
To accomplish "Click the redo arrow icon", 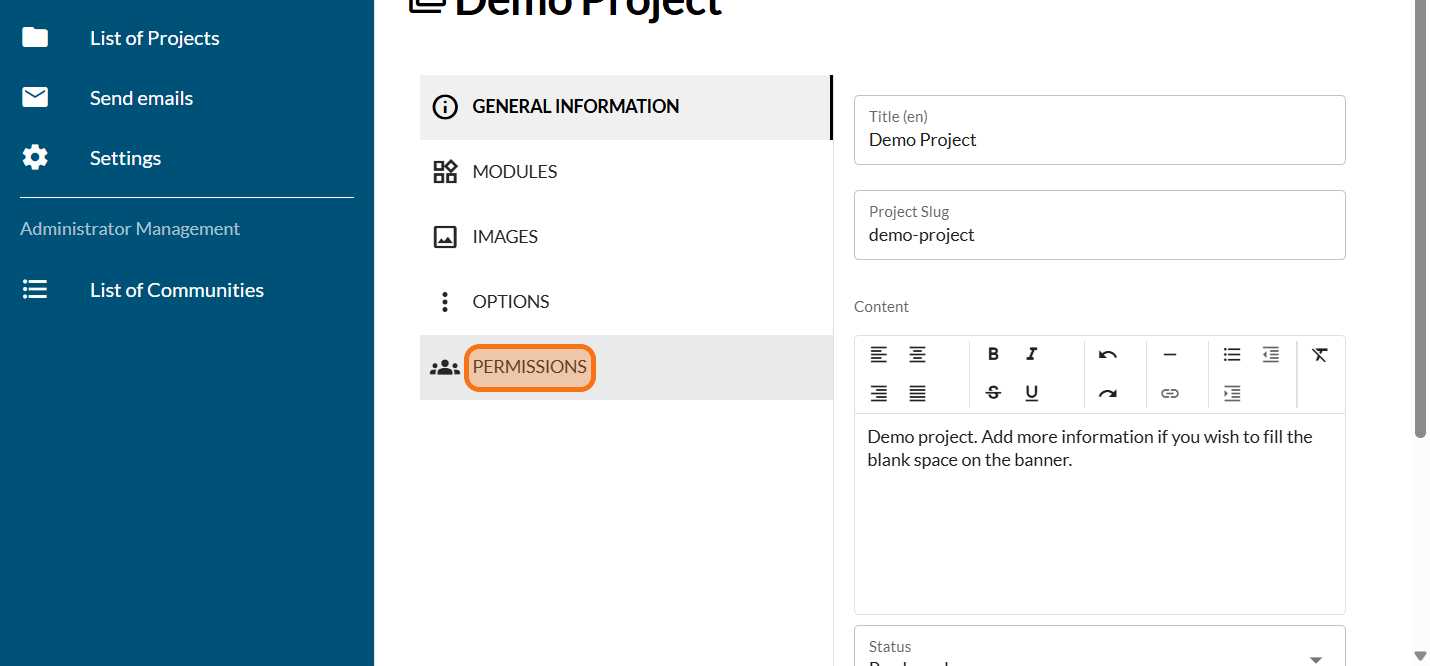I will [1107, 393].
